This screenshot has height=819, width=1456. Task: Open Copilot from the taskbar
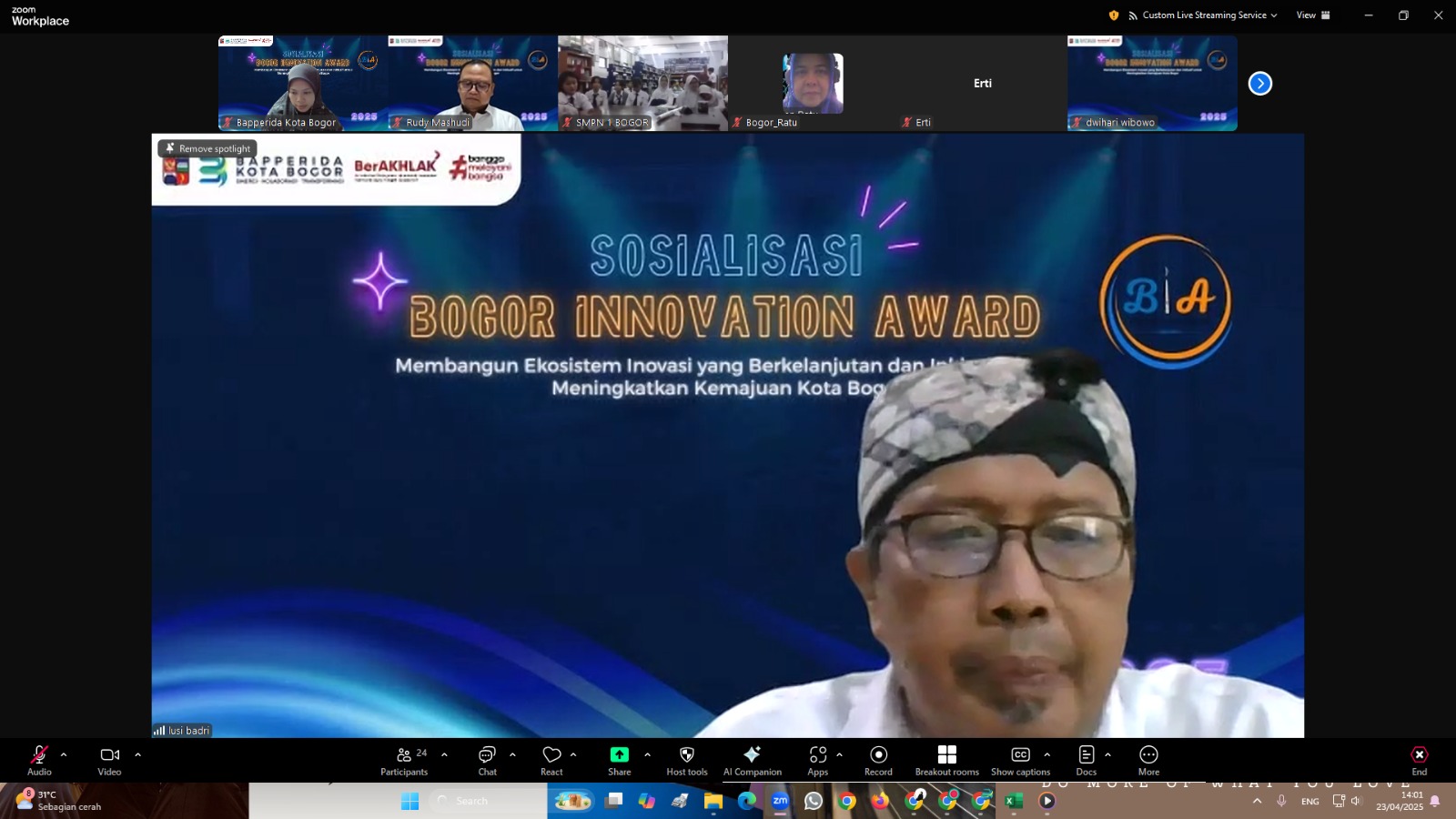pyautogui.click(x=647, y=801)
